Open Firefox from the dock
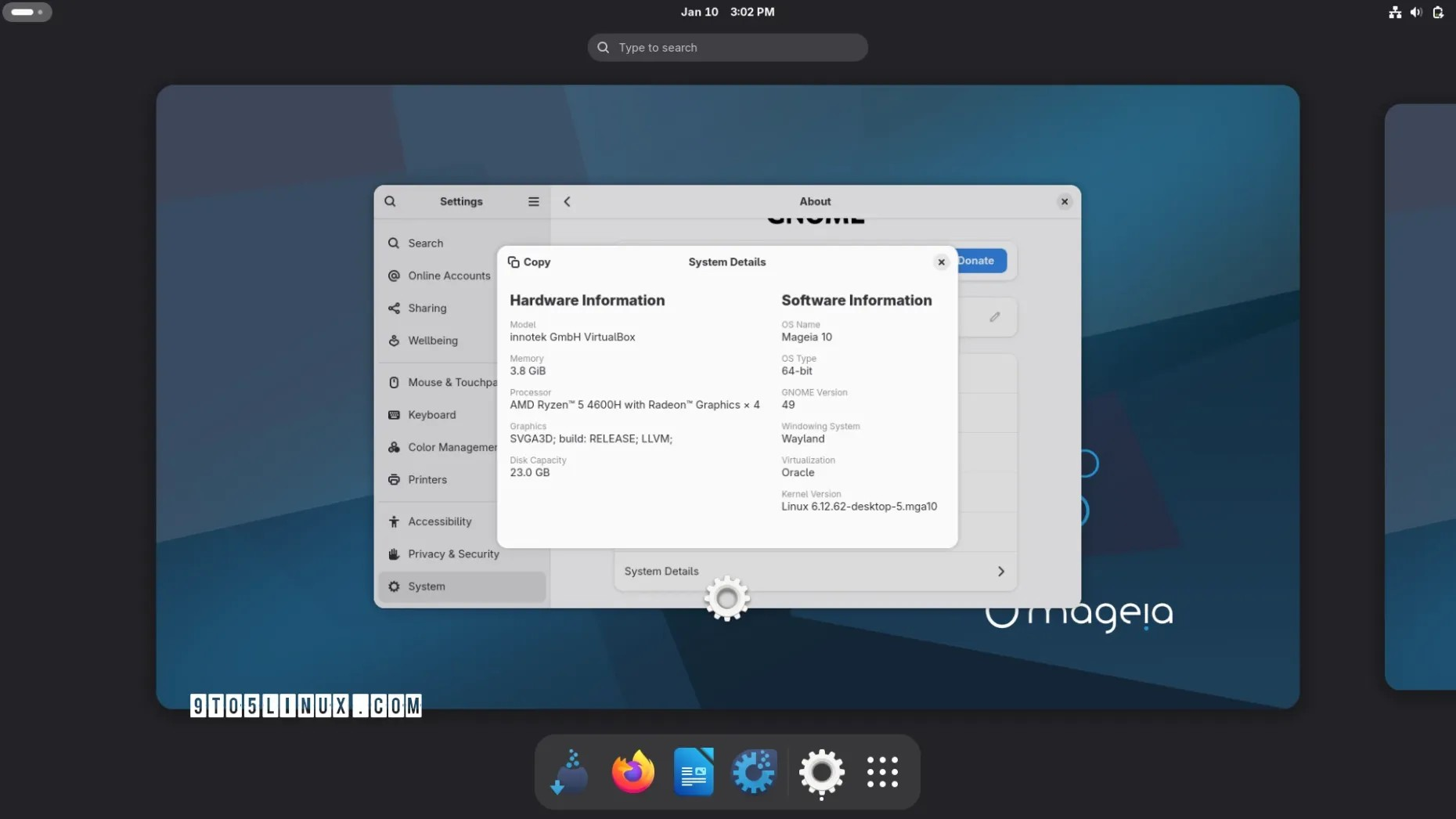This screenshot has height=819, width=1456. pyautogui.click(x=632, y=771)
